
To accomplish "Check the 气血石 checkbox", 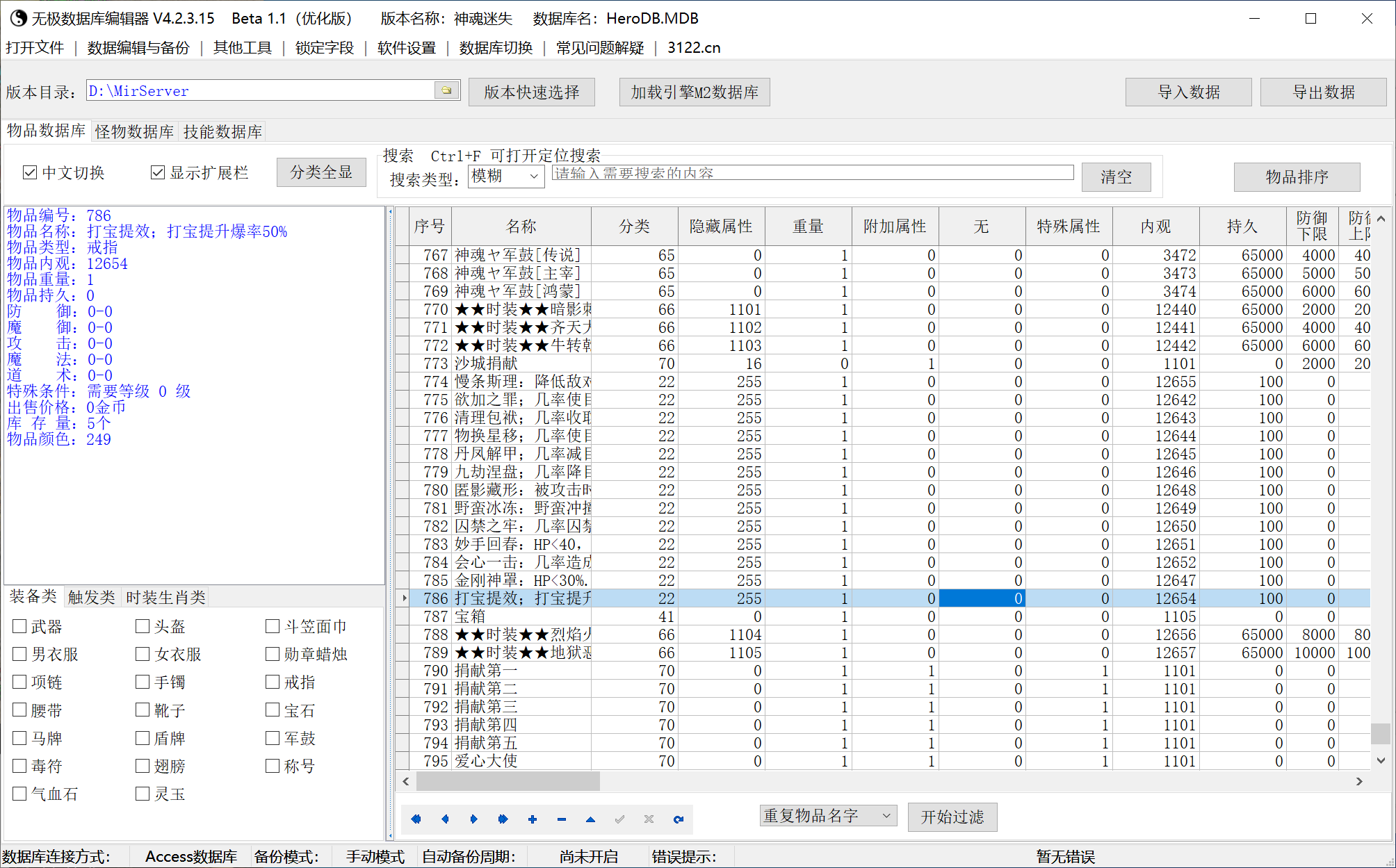I will [19, 794].
